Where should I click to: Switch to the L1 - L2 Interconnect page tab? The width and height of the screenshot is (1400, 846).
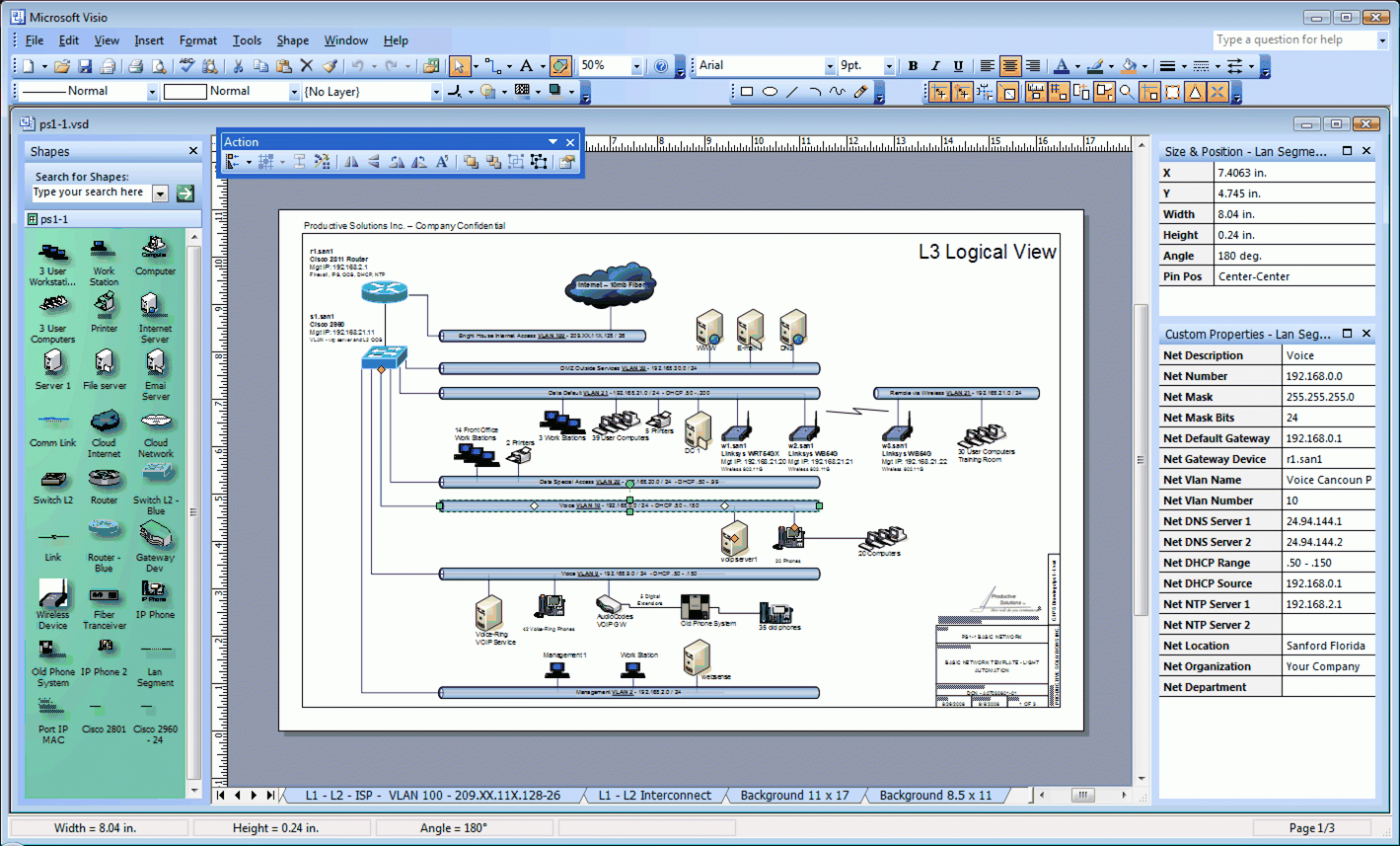pyautogui.click(x=654, y=795)
